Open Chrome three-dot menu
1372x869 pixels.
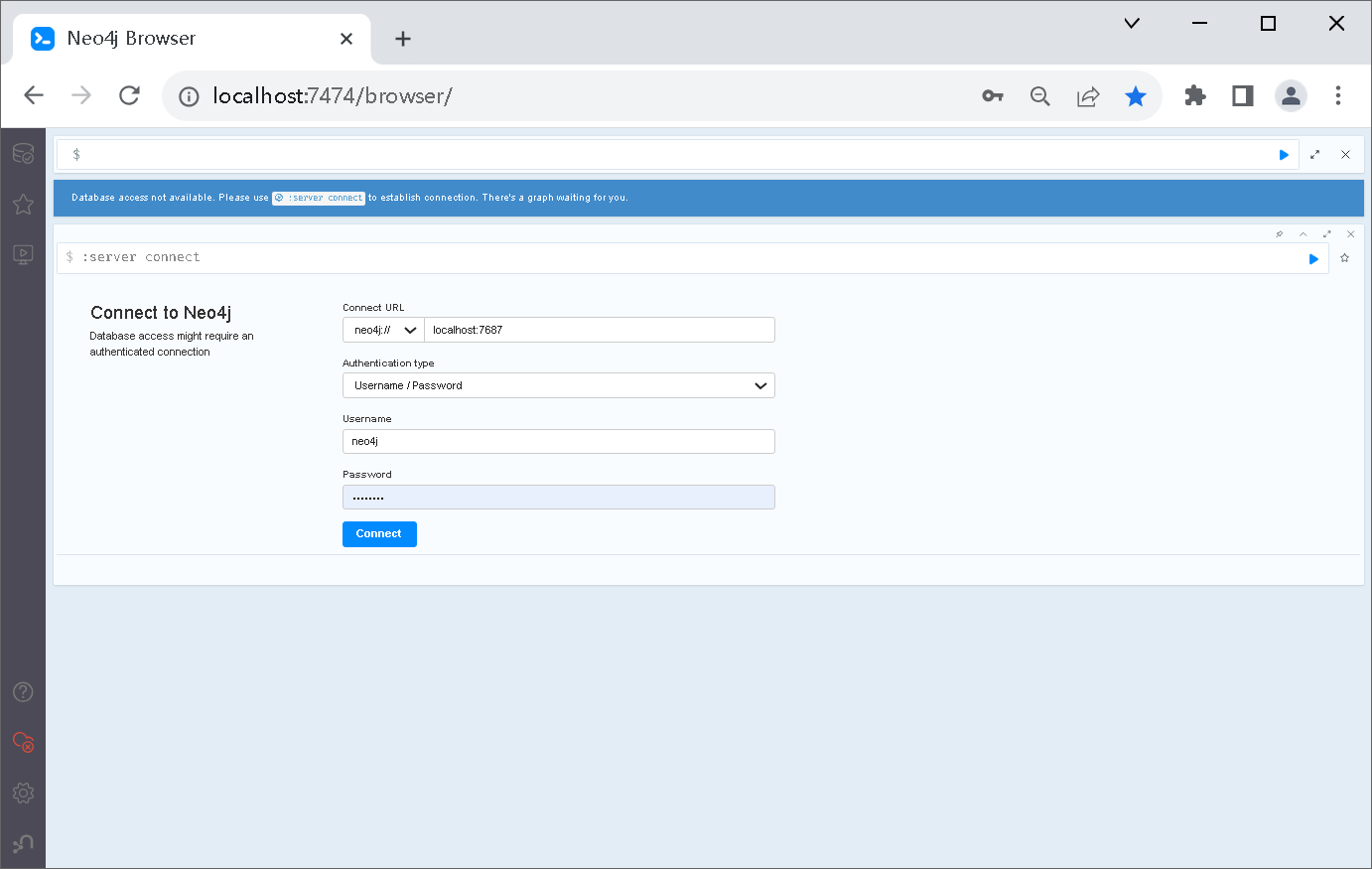pyautogui.click(x=1338, y=95)
